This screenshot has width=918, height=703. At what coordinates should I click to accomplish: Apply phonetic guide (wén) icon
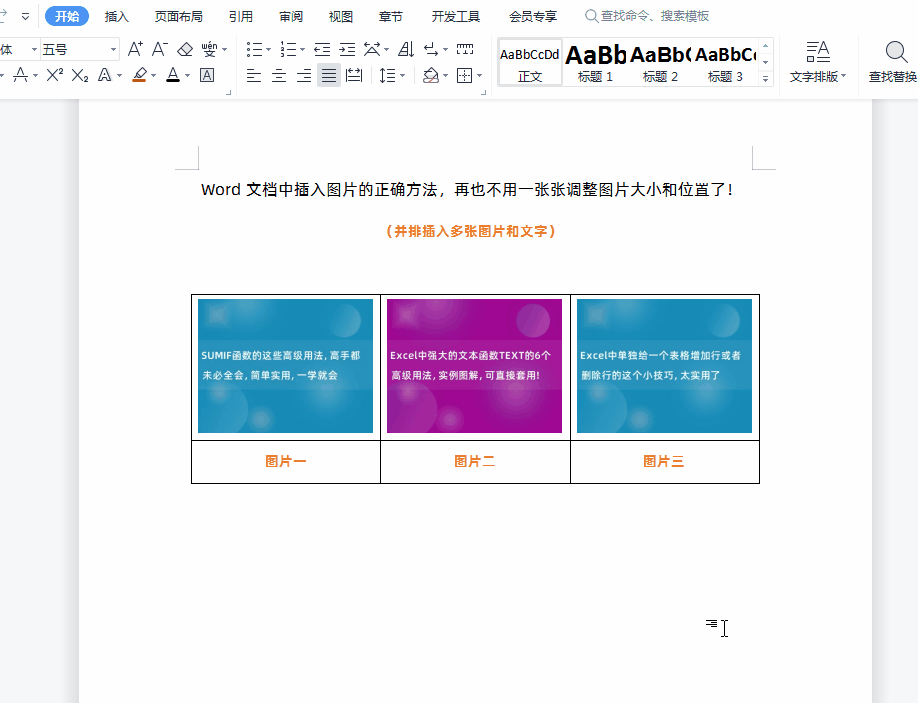click(x=209, y=49)
